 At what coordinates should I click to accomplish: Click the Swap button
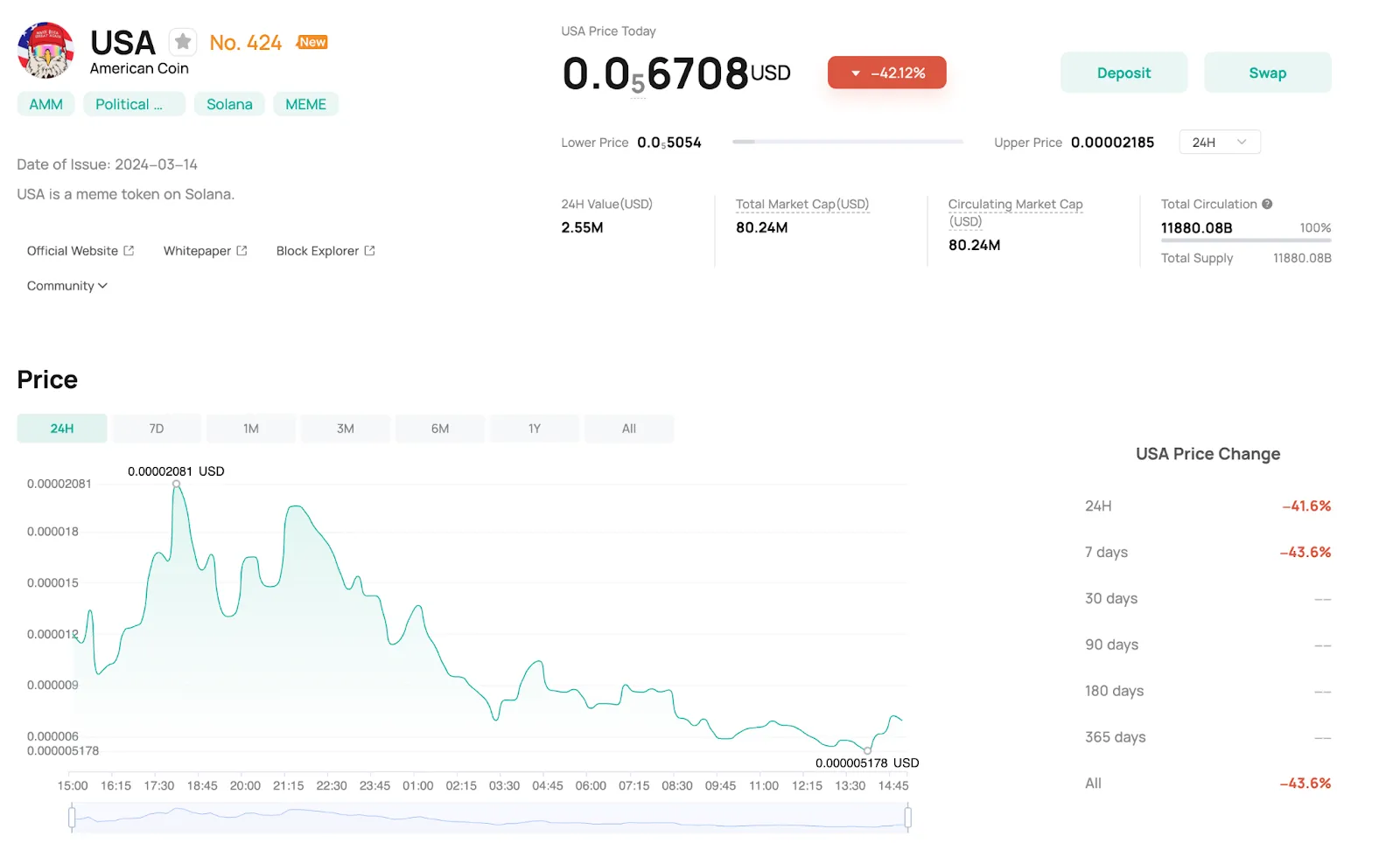coord(1267,73)
